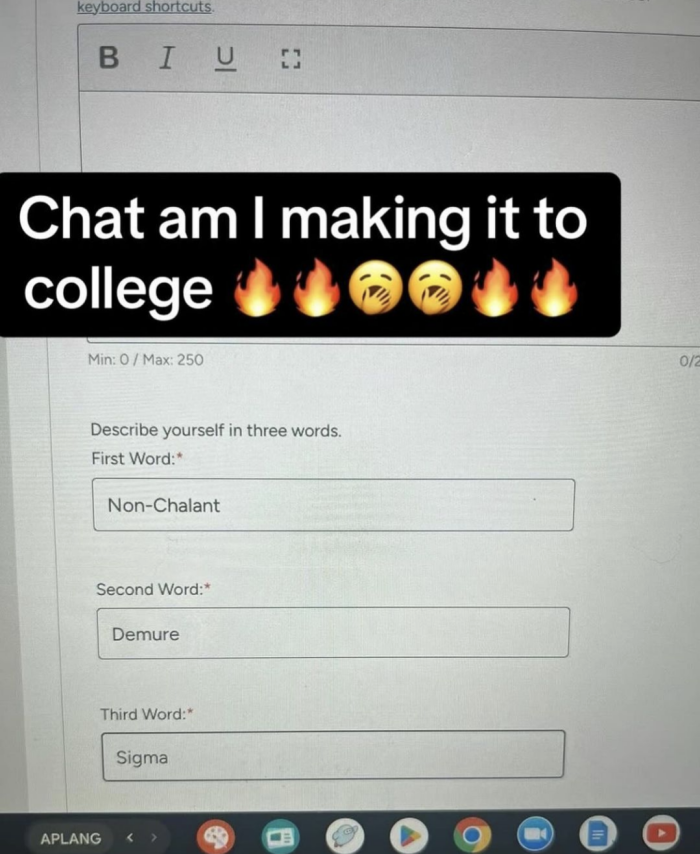Open Google Docs from the shelf

tap(598, 833)
